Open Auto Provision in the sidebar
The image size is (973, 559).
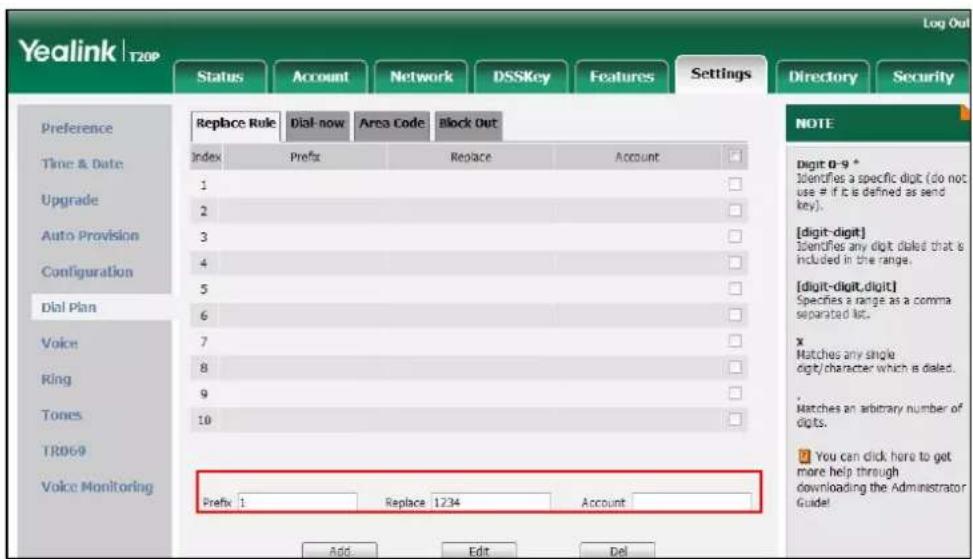click(90, 236)
